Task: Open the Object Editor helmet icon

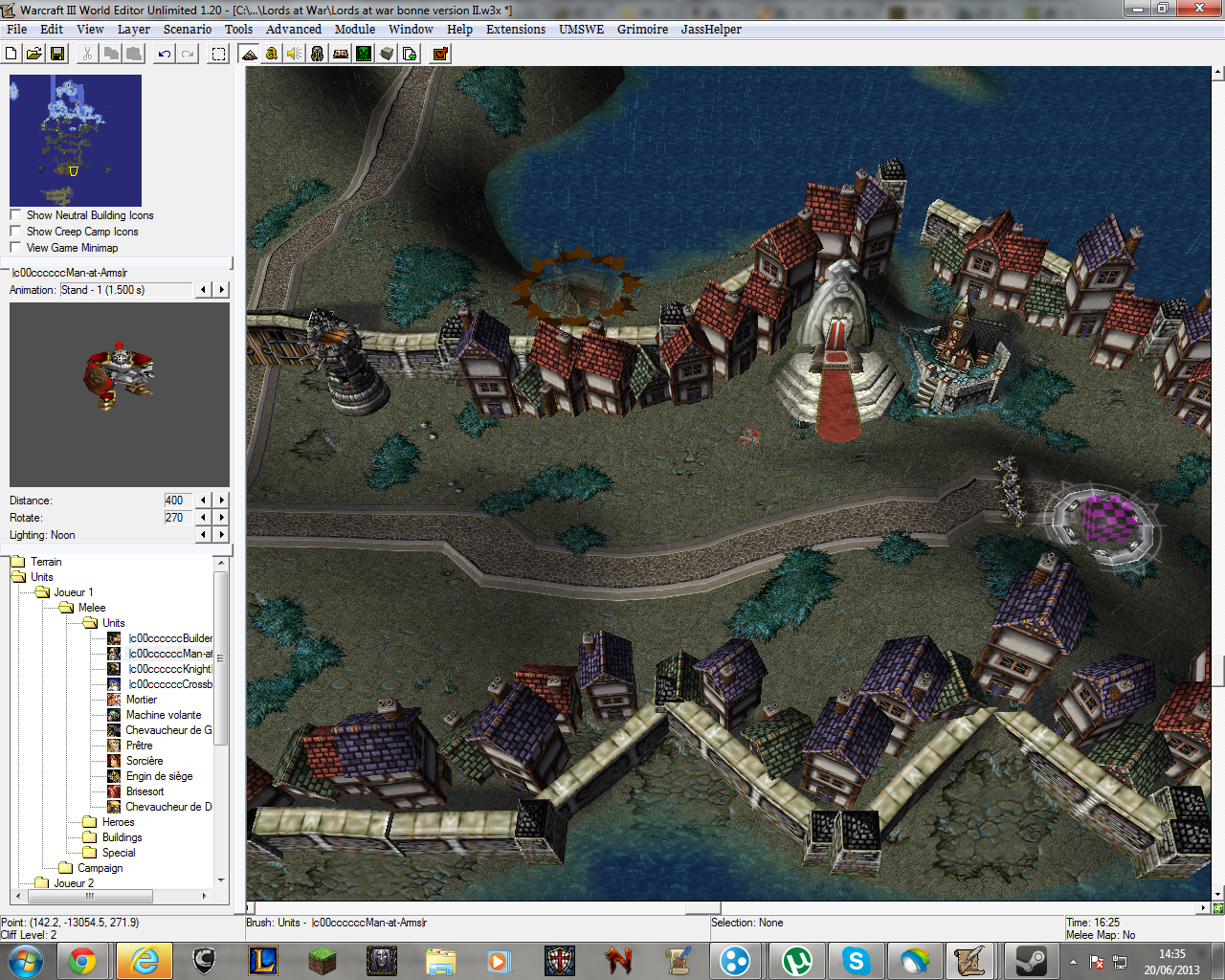Action: (x=318, y=54)
